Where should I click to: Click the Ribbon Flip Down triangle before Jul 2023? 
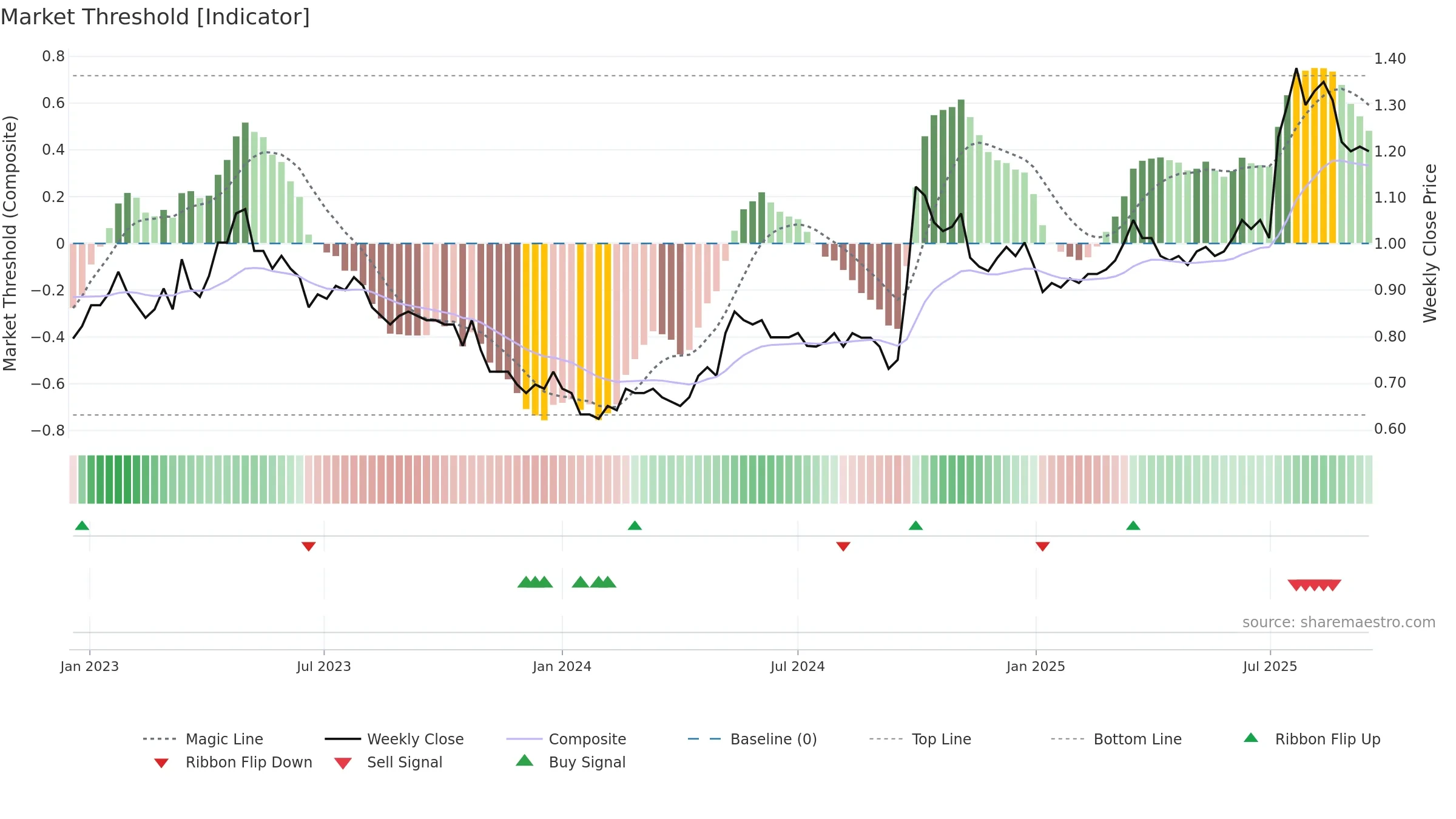point(308,547)
